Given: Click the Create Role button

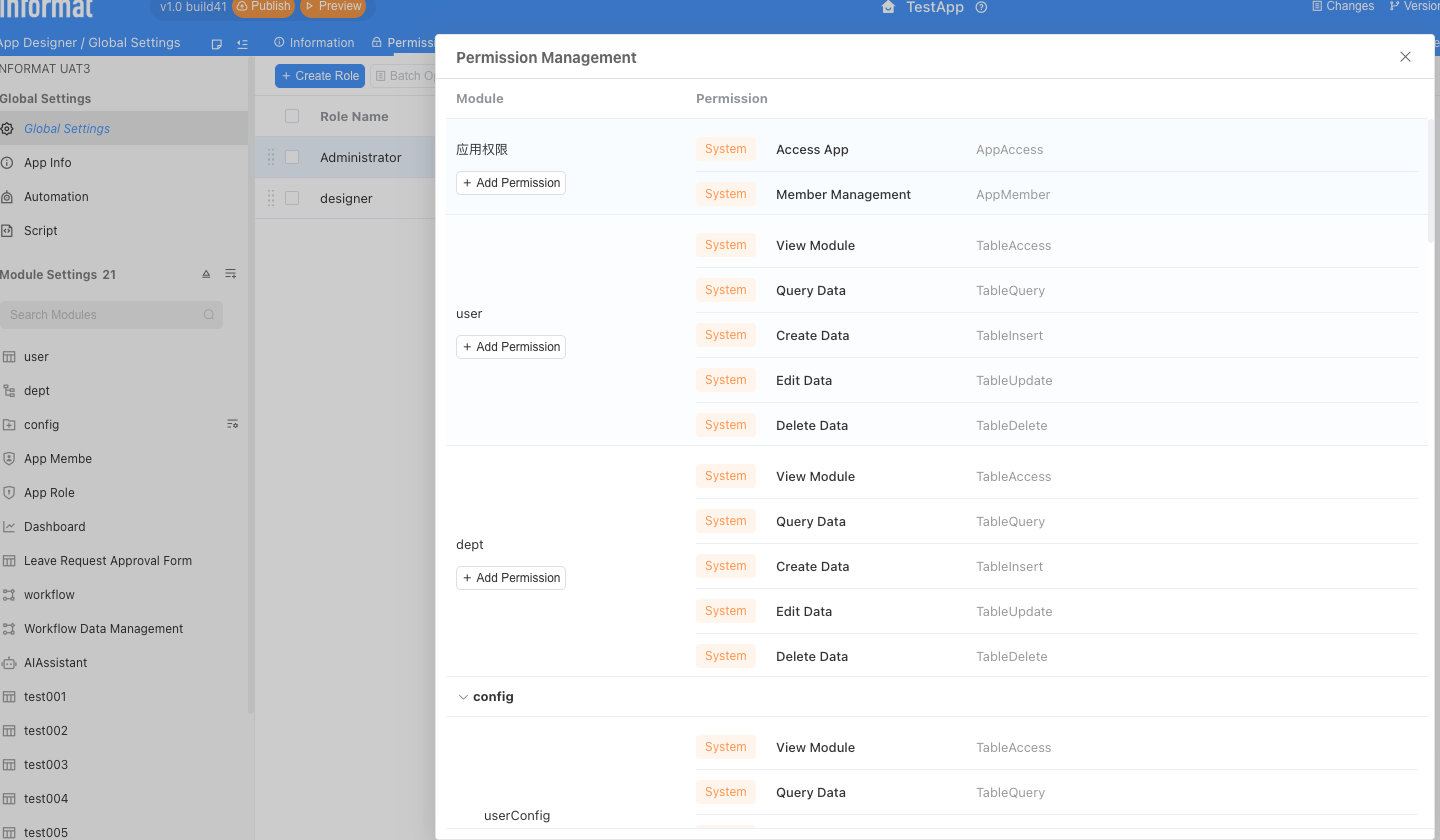Looking at the screenshot, I should point(319,75).
